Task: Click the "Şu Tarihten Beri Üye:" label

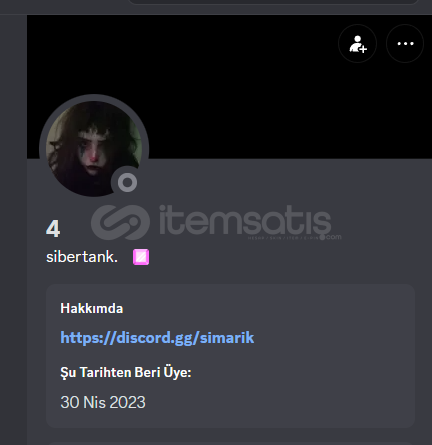Action: (126, 372)
